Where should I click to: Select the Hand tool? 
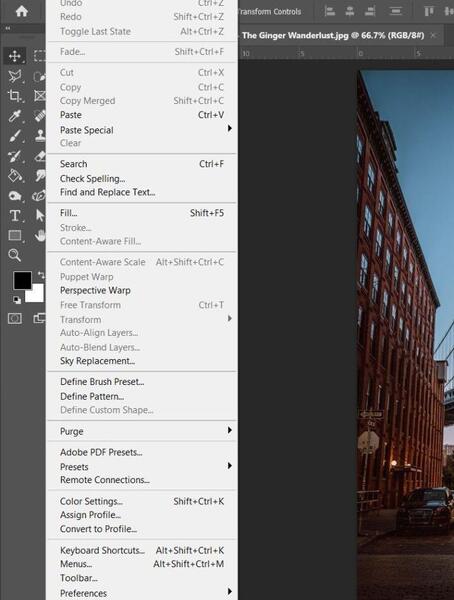(40, 235)
